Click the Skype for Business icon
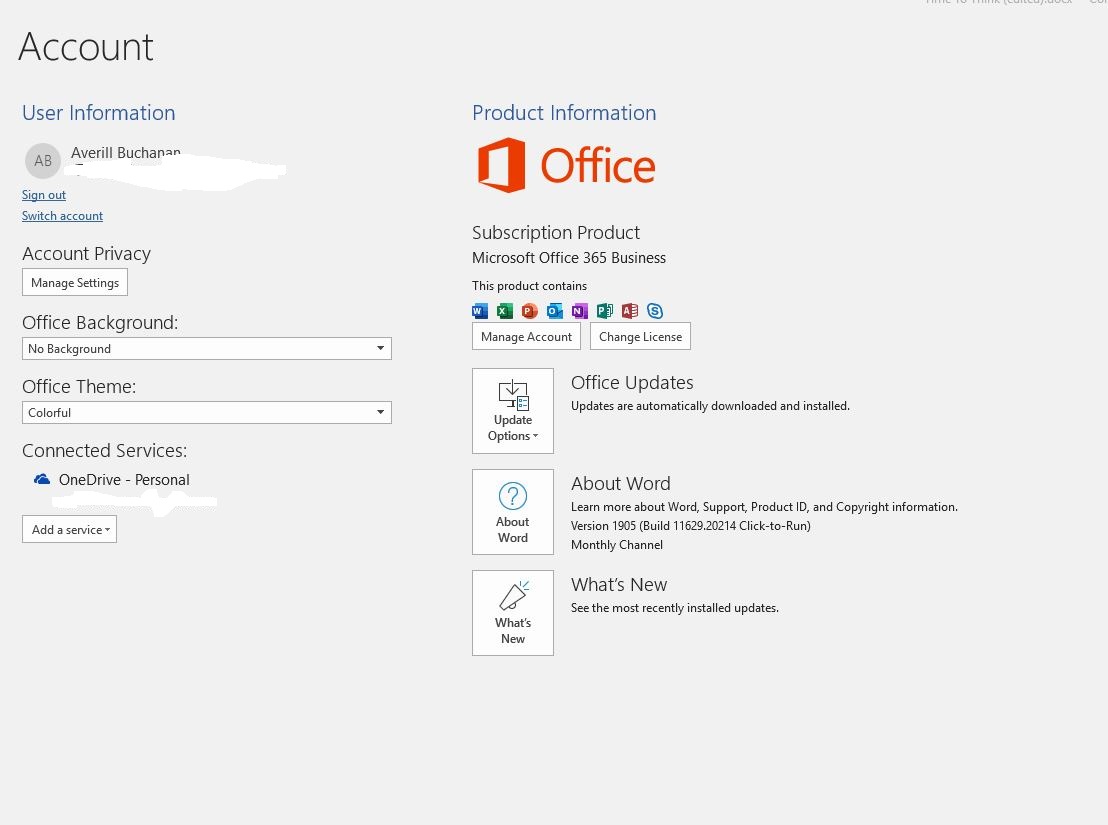Image resolution: width=1108 pixels, height=825 pixels. 655,311
